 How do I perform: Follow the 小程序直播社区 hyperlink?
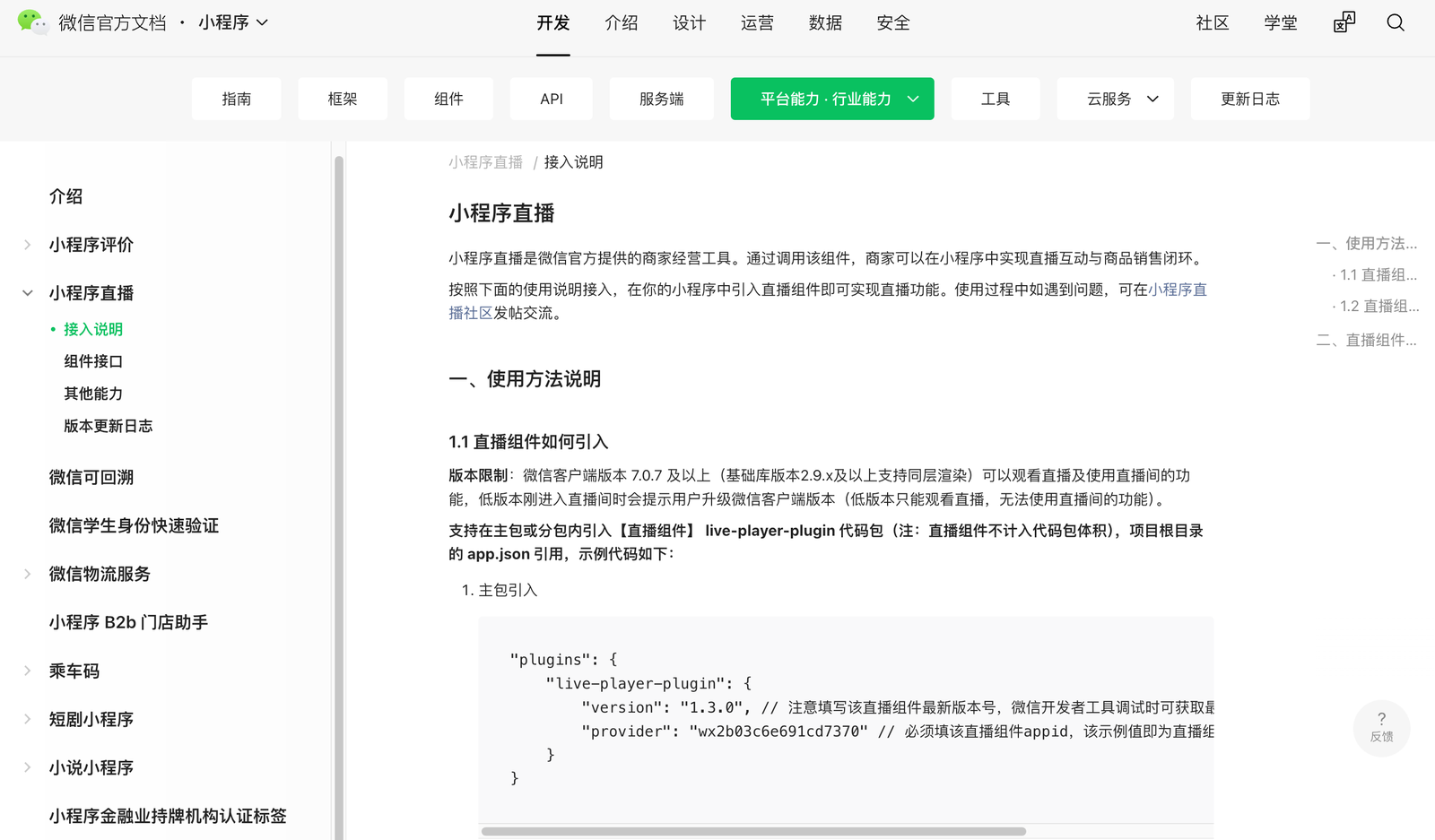(1177, 290)
